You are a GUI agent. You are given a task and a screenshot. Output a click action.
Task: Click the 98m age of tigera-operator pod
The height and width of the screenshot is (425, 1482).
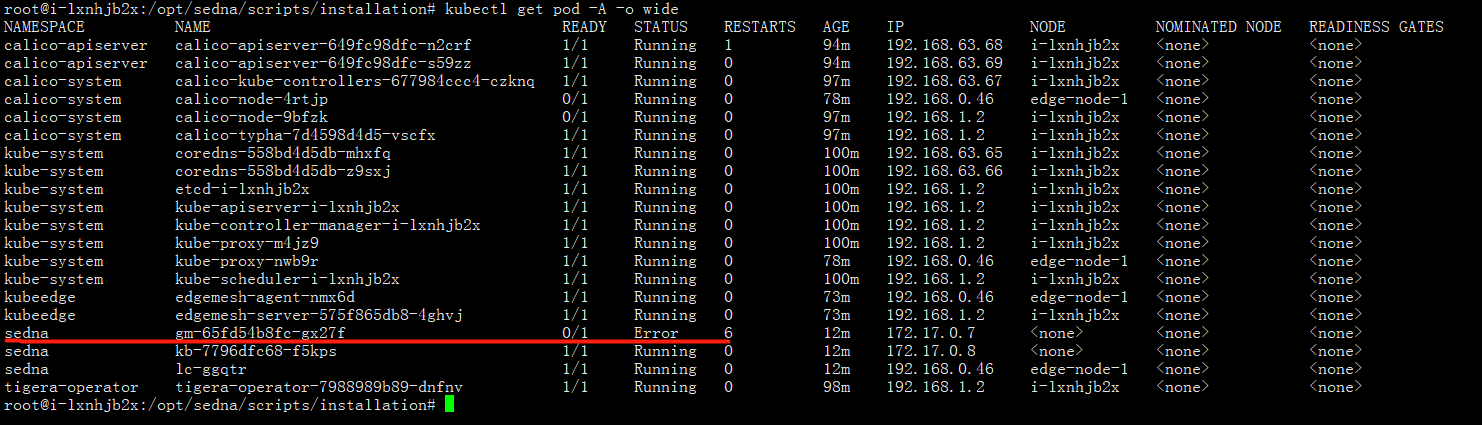point(836,387)
